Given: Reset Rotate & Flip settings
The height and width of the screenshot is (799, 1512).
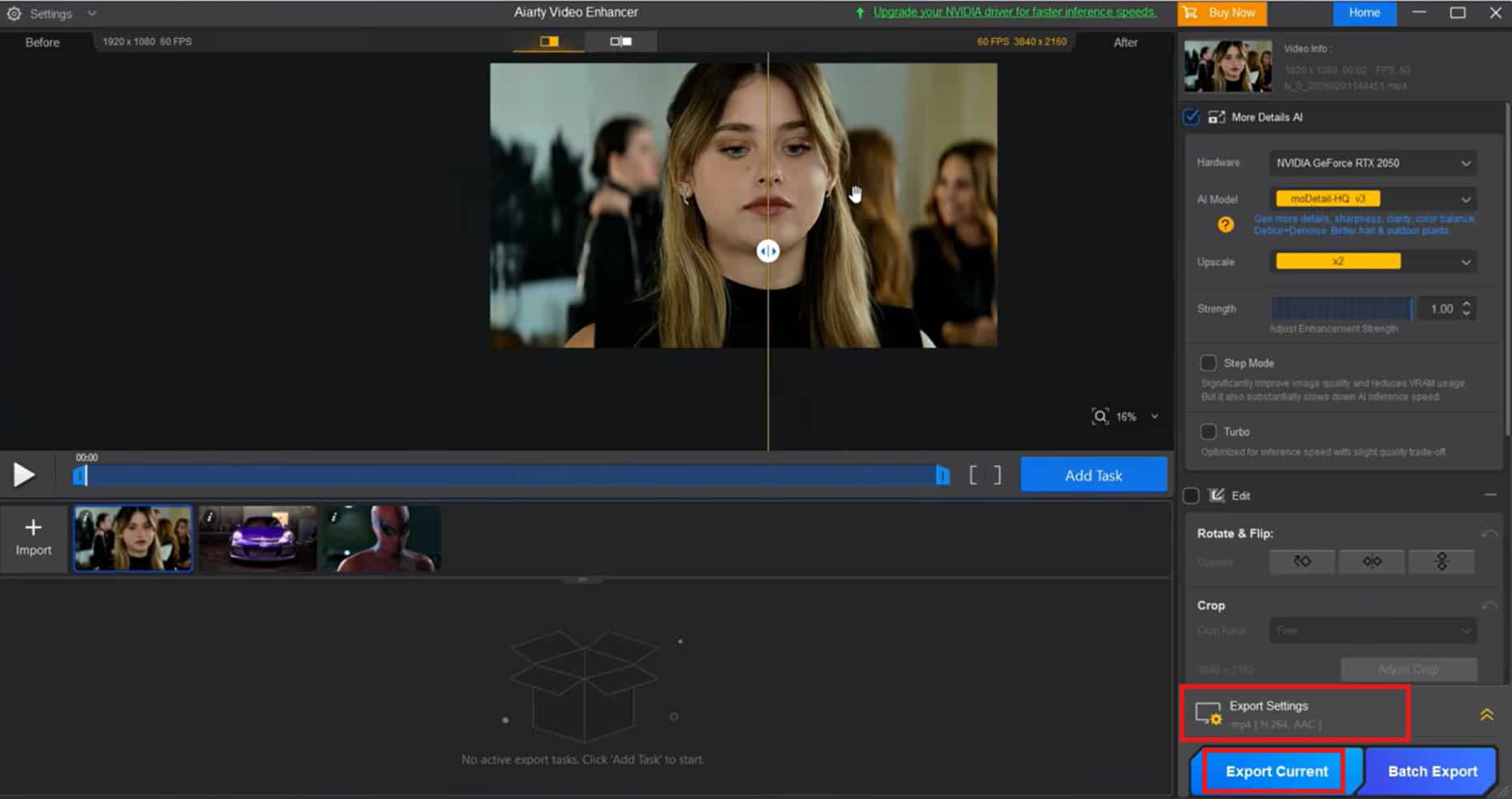Looking at the screenshot, I should tap(1489, 534).
